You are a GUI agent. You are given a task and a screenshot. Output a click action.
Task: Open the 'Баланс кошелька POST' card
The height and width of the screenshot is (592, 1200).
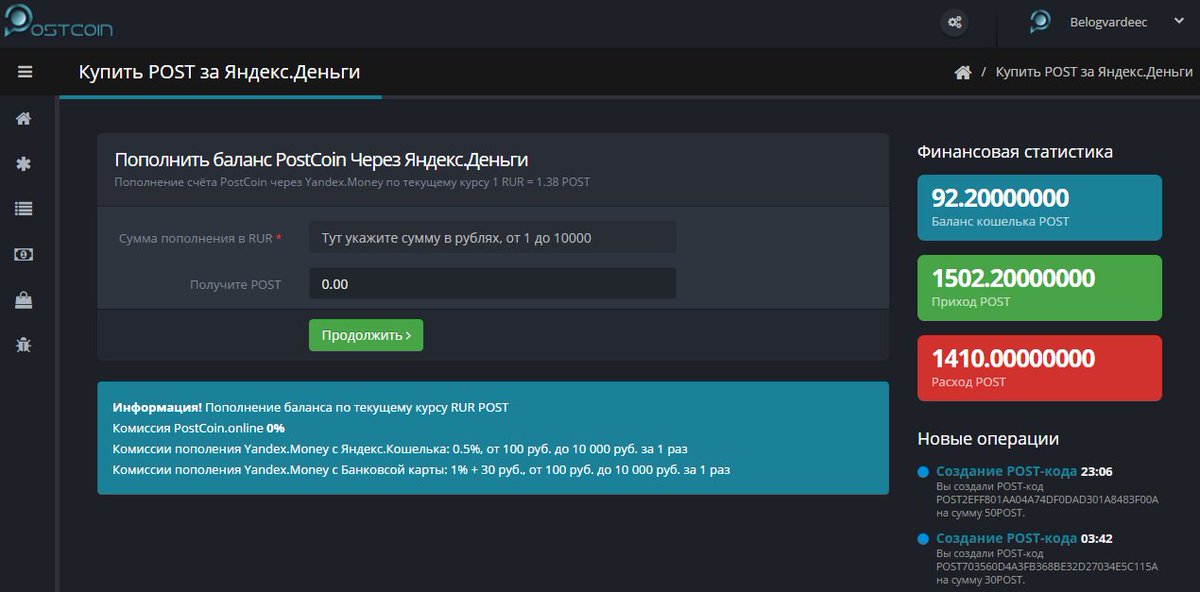[1040, 208]
